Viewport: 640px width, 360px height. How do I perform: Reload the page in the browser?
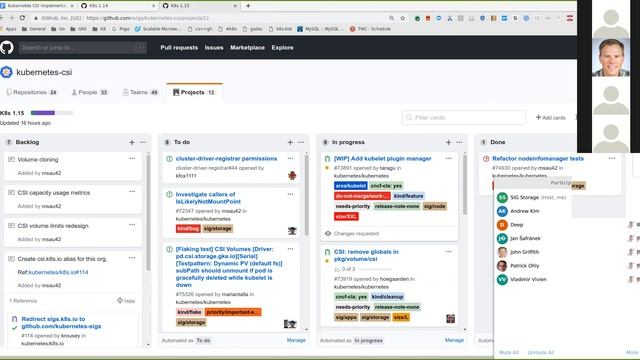click(x=22, y=18)
